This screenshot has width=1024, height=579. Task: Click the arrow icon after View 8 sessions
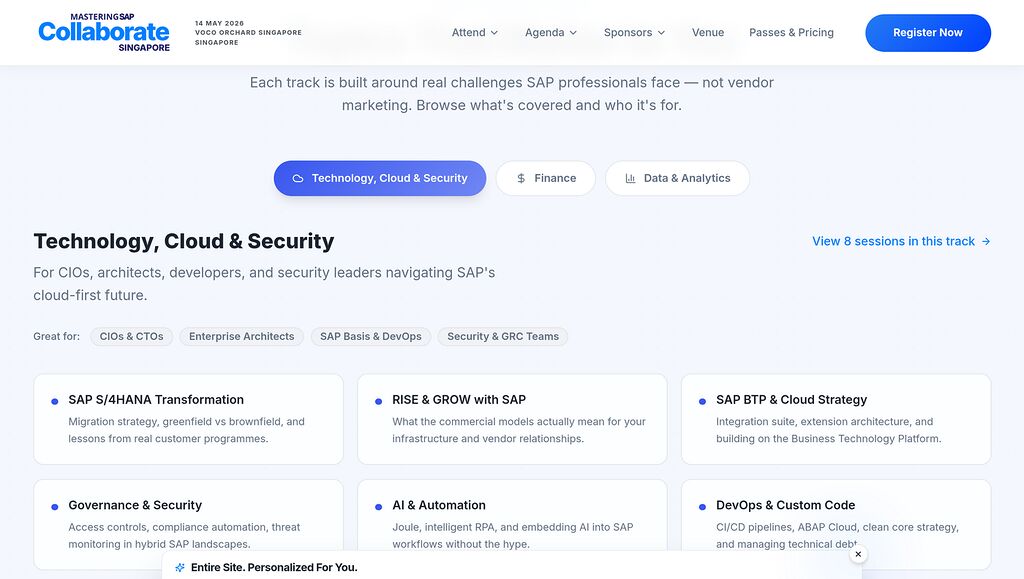click(x=986, y=242)
